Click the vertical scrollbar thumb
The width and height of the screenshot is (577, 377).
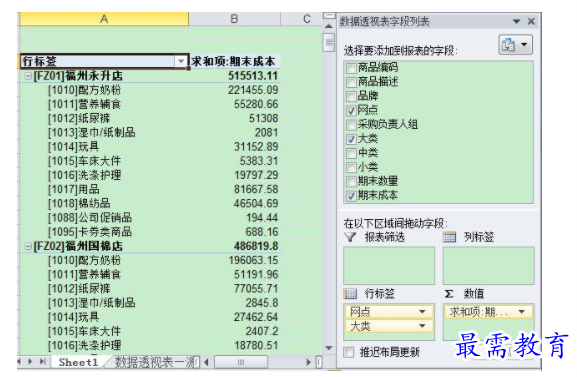click(x=329, y=42)
